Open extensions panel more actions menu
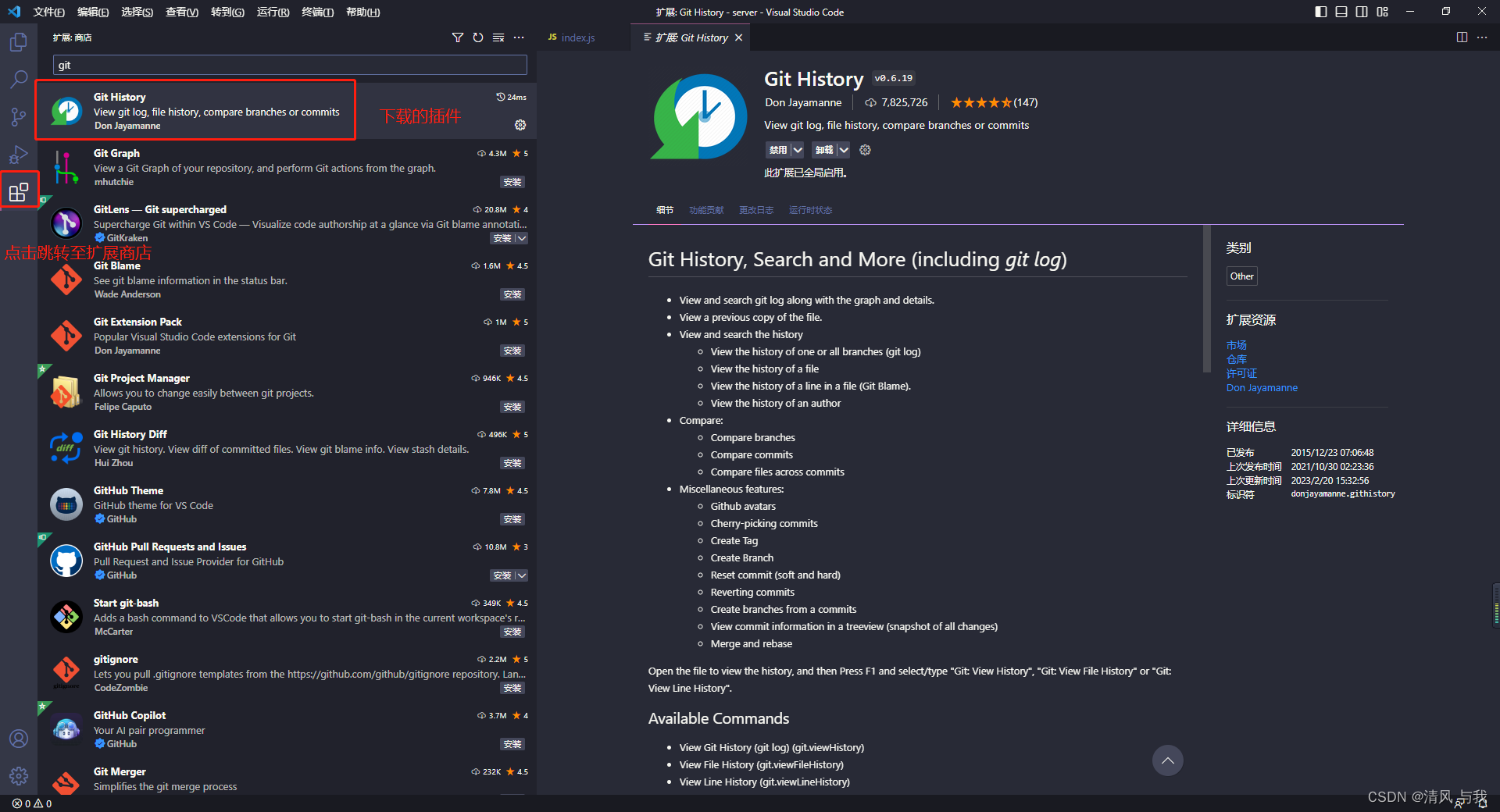Image resolution: width=1500 pixels, height=812 pixels. coord(519,37)
